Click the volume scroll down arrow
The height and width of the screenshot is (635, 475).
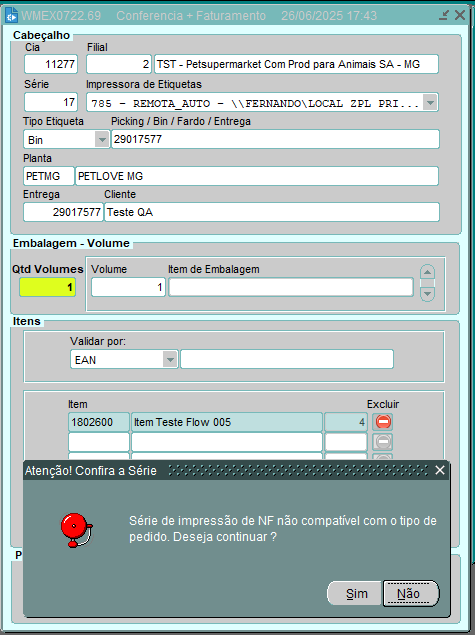427,294
